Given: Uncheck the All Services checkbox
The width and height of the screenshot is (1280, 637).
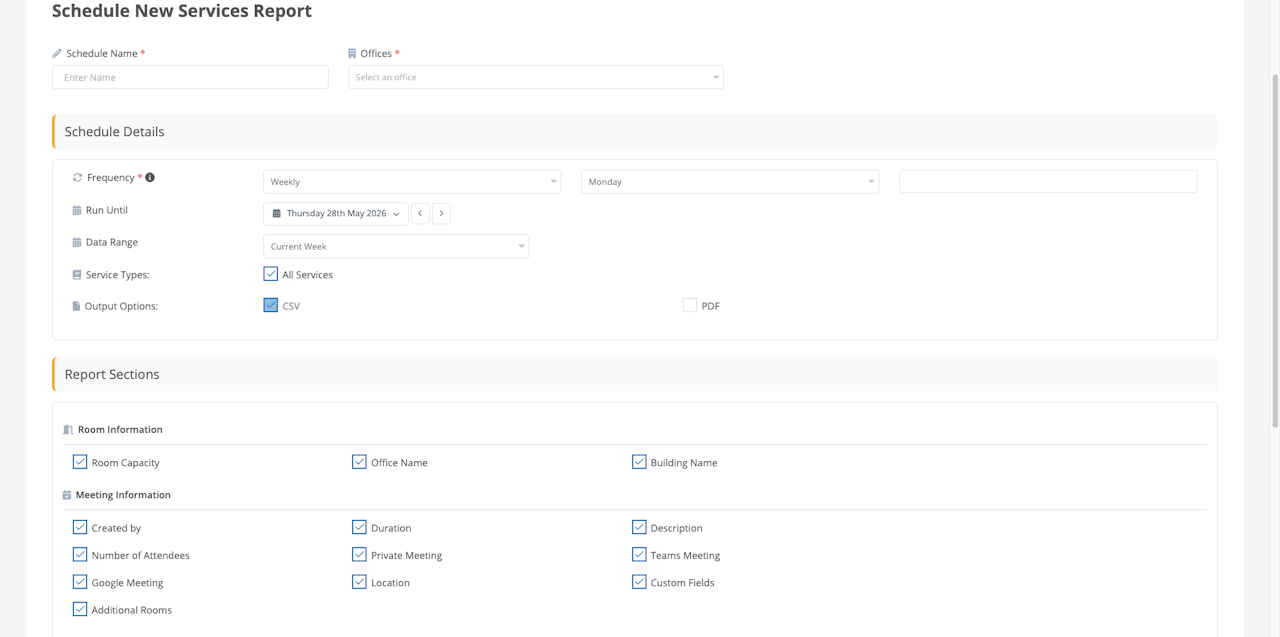Looking at the screenshot, I should (271, 274).
